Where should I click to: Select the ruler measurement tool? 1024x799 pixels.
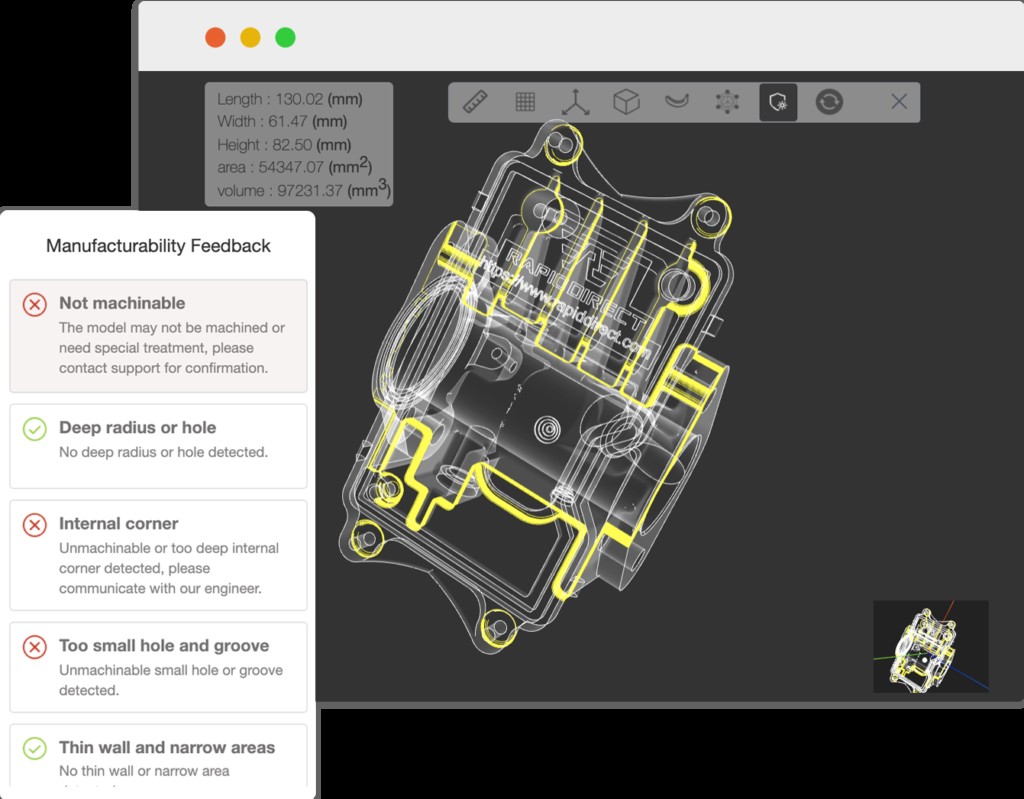[x=474, y=102]
